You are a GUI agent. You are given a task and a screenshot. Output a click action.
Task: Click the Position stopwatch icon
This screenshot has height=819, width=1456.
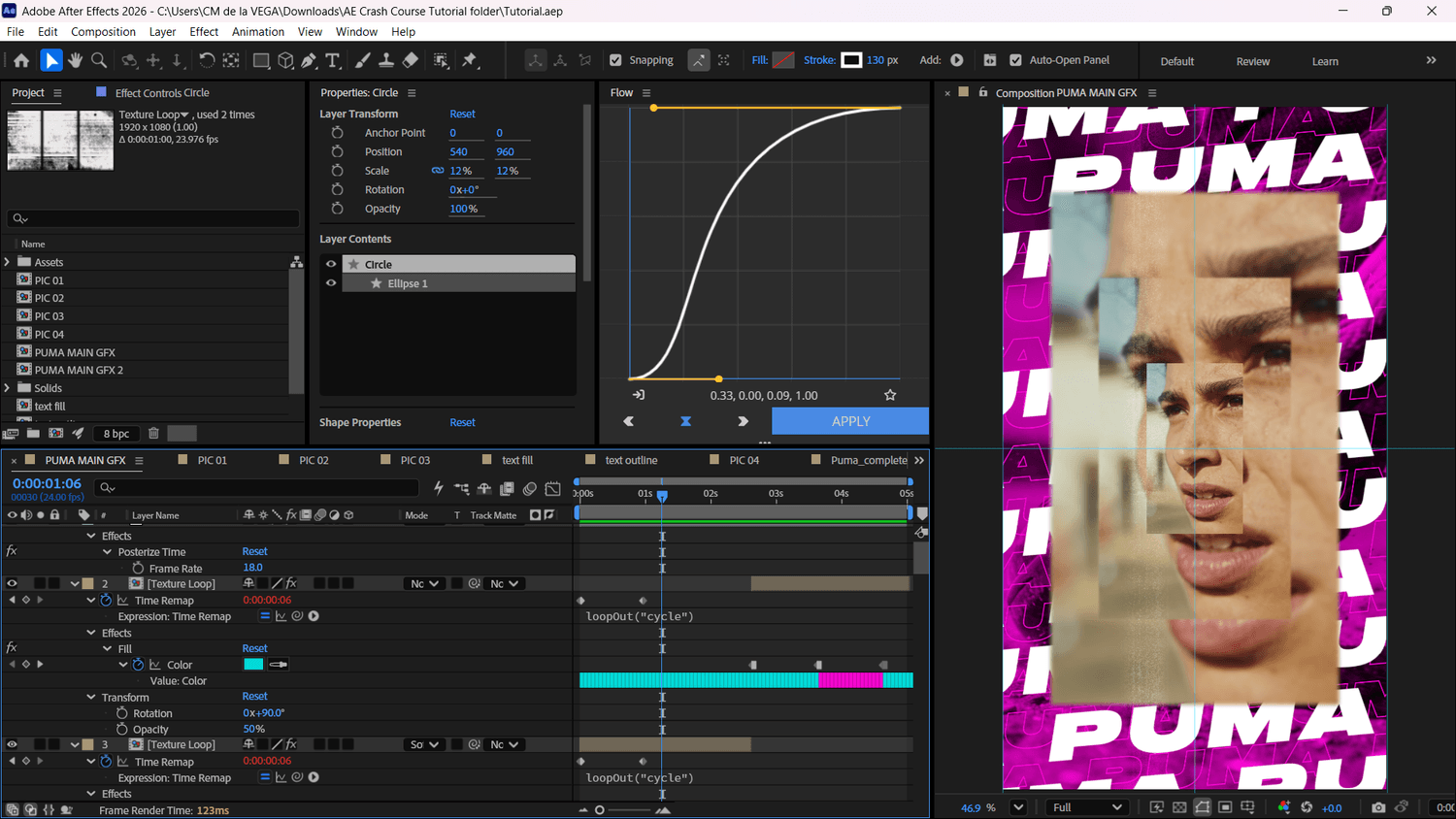337,151
